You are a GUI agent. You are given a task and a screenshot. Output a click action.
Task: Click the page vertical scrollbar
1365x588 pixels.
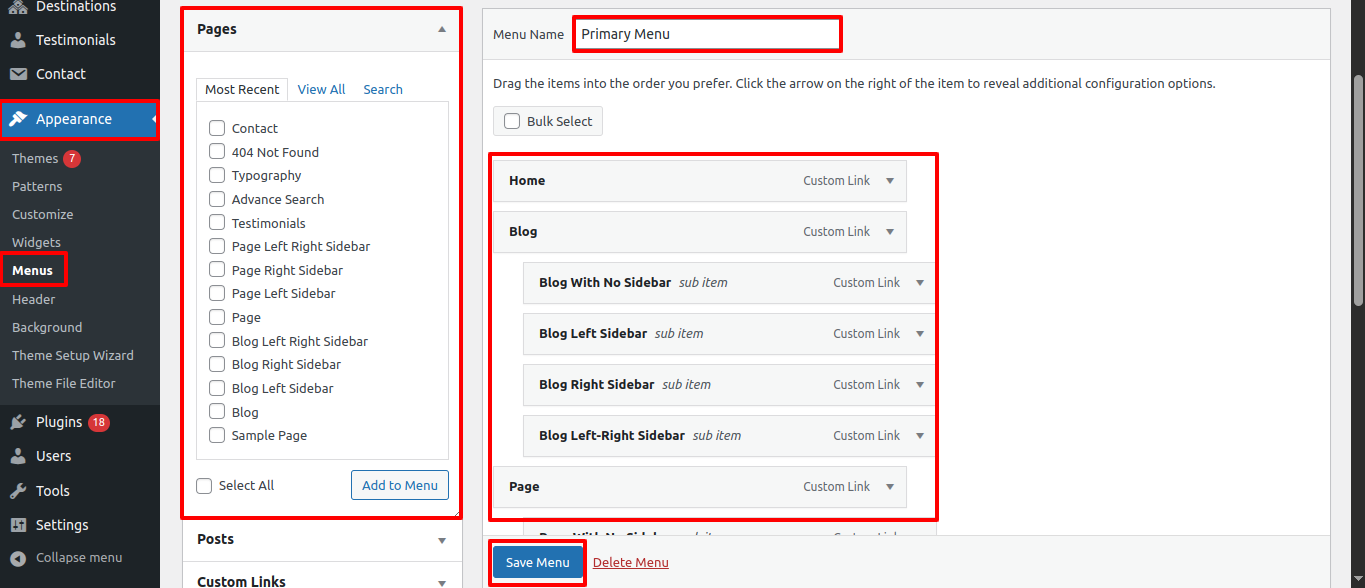coord(1357,190)
